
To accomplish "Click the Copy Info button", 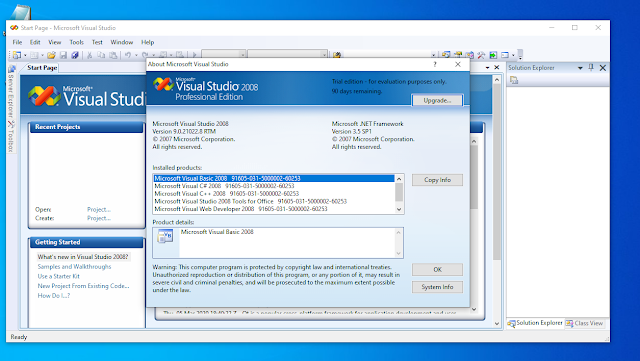I will 437,180.
